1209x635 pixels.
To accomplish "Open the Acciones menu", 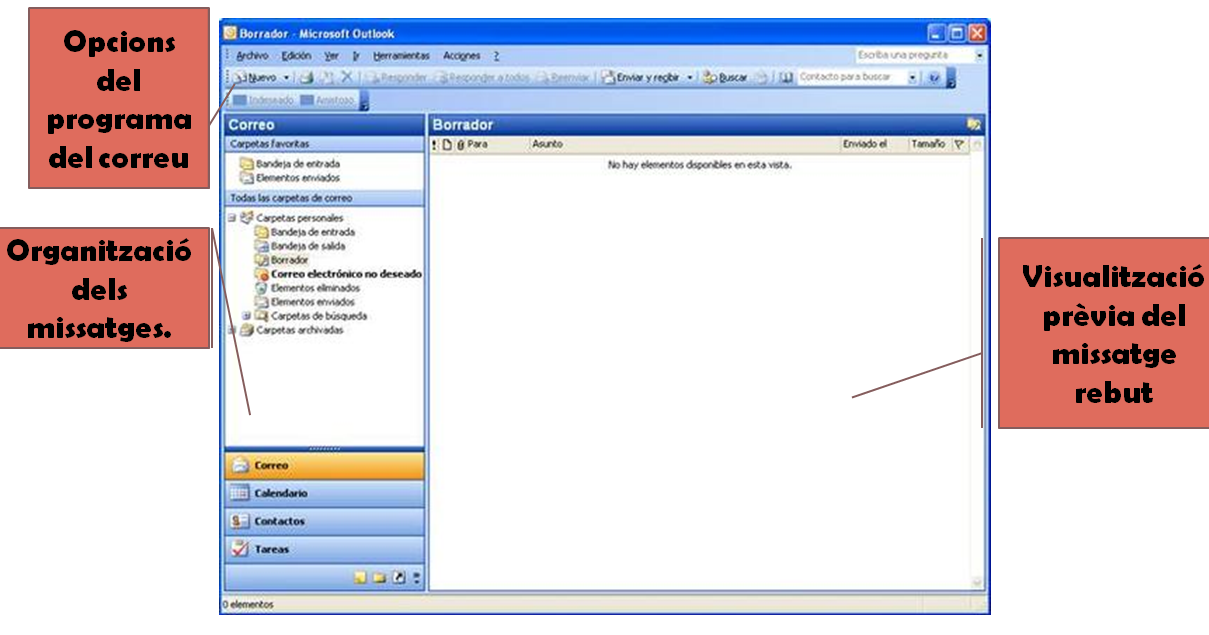I will coord(462,56).
